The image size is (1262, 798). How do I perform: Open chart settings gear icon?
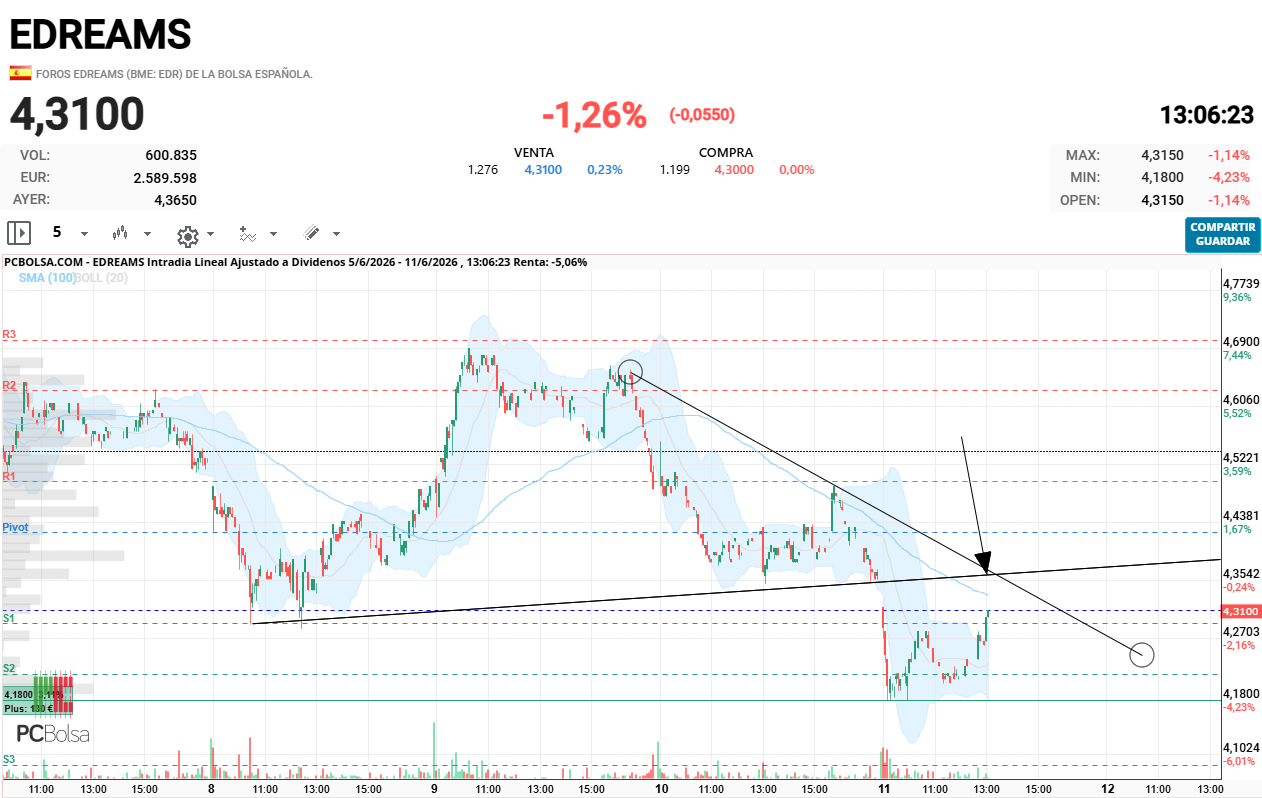(187, 236)
